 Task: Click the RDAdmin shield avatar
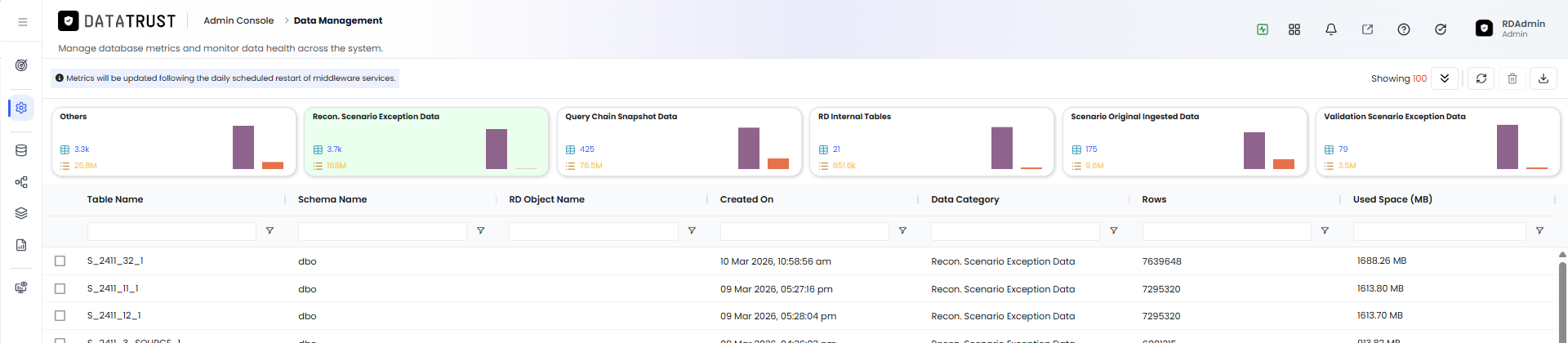click(x=1484, y=29)
